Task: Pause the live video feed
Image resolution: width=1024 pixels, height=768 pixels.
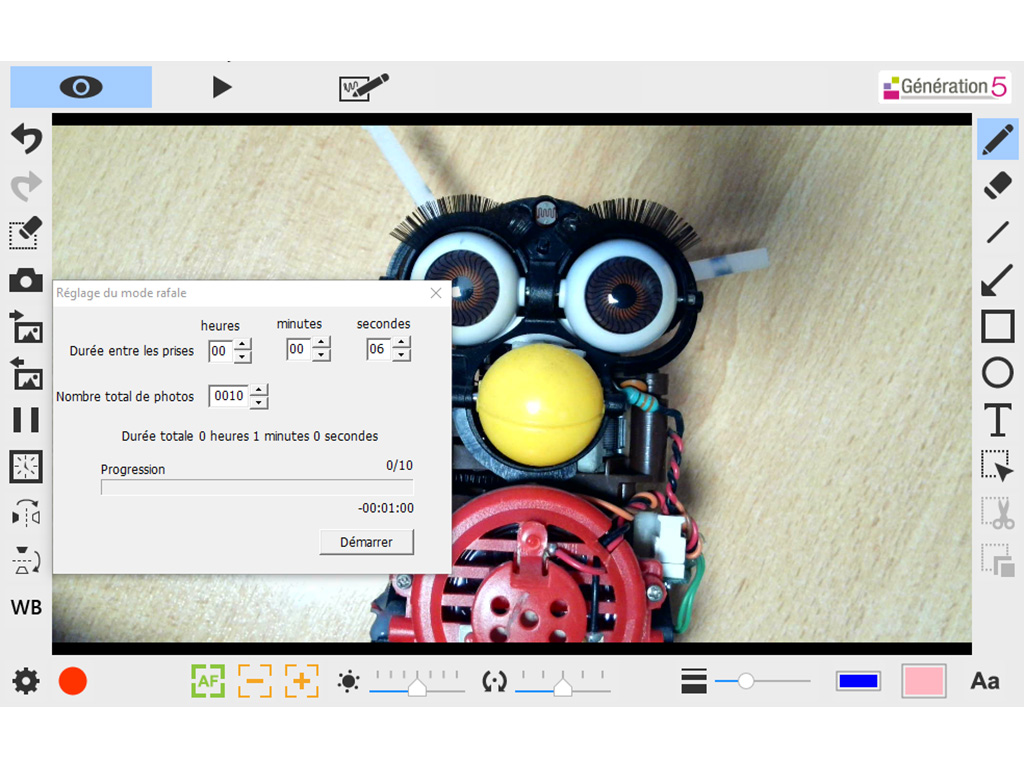Action: pos(26,420)
